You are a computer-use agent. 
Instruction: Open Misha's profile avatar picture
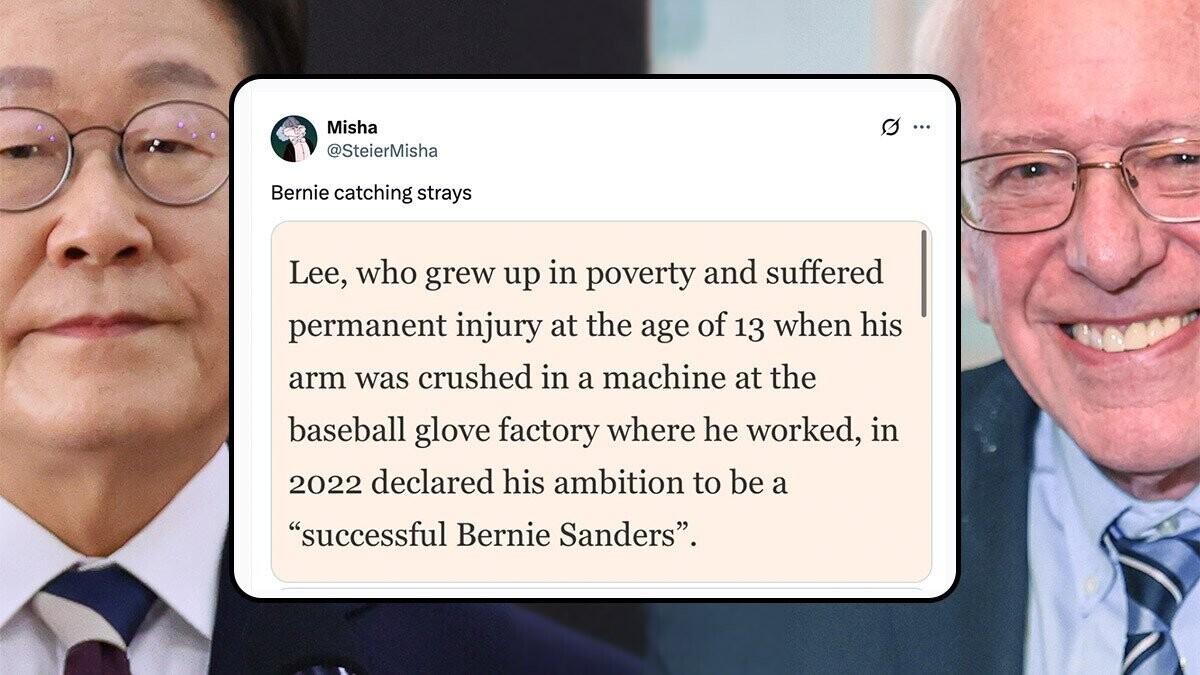pyautogui.click(x=294, y=139)
